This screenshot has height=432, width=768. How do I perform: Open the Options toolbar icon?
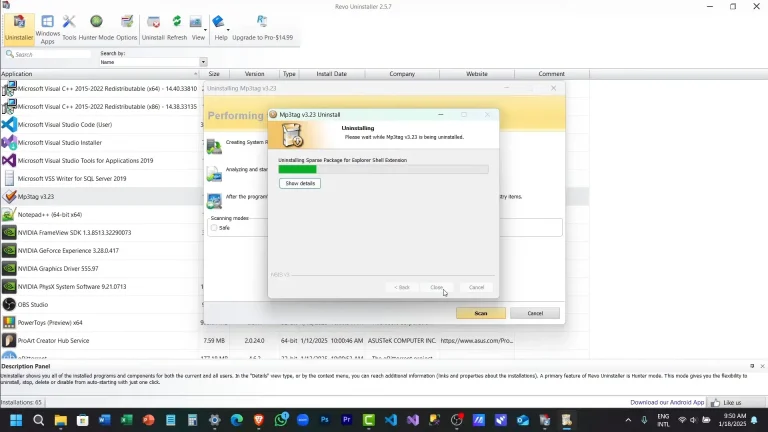pos(127,28)
